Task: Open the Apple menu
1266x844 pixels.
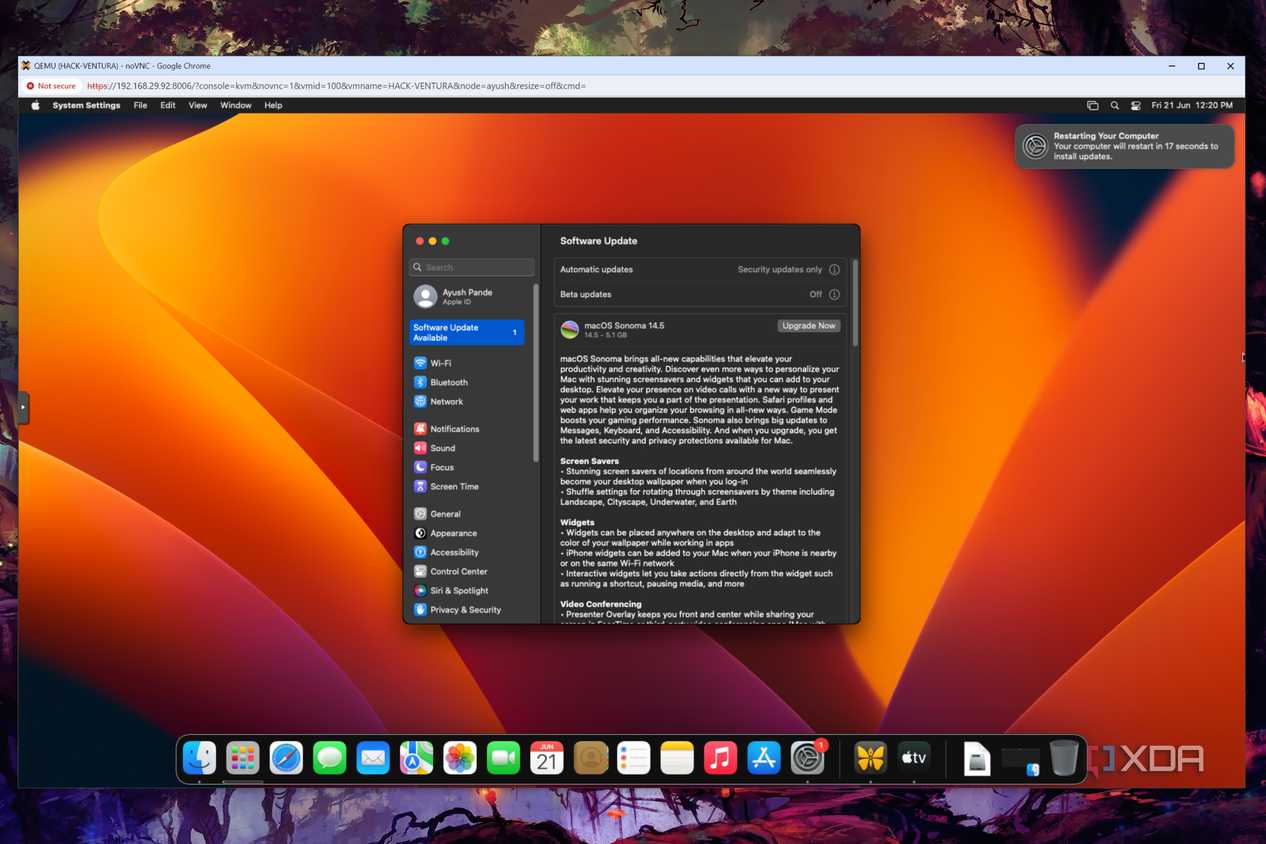Action: point(35,105)
